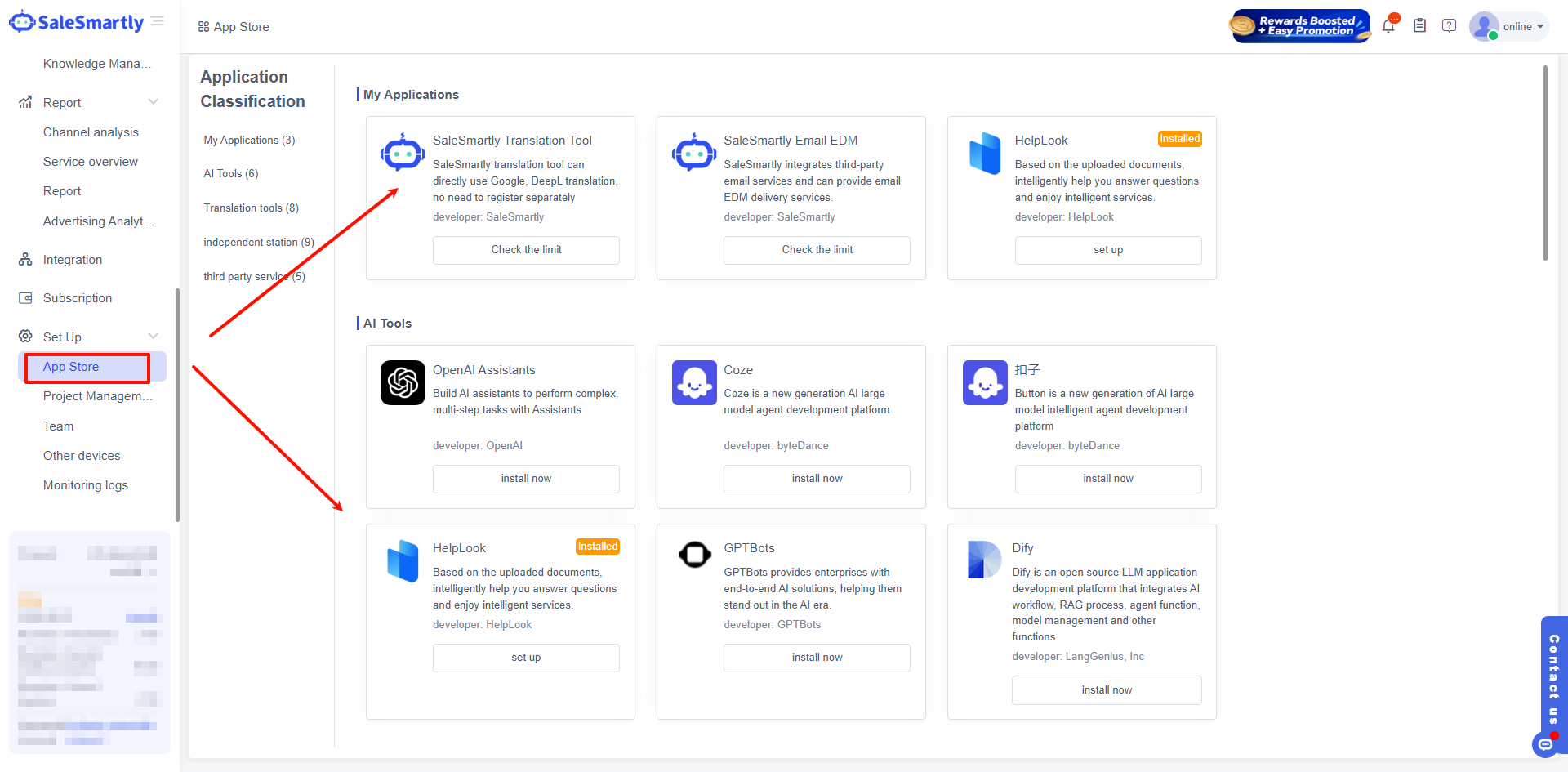
Task: Click HelpLook icon in AI Tools
Action: pos(403,560)
